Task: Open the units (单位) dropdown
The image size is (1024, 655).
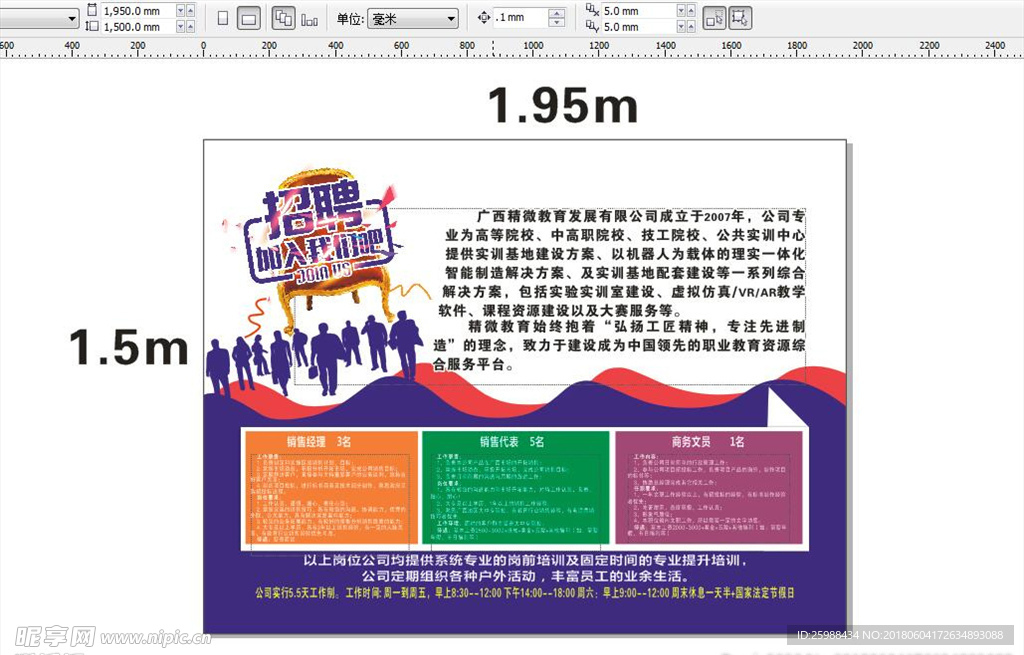Action: [x=413, y=19]
